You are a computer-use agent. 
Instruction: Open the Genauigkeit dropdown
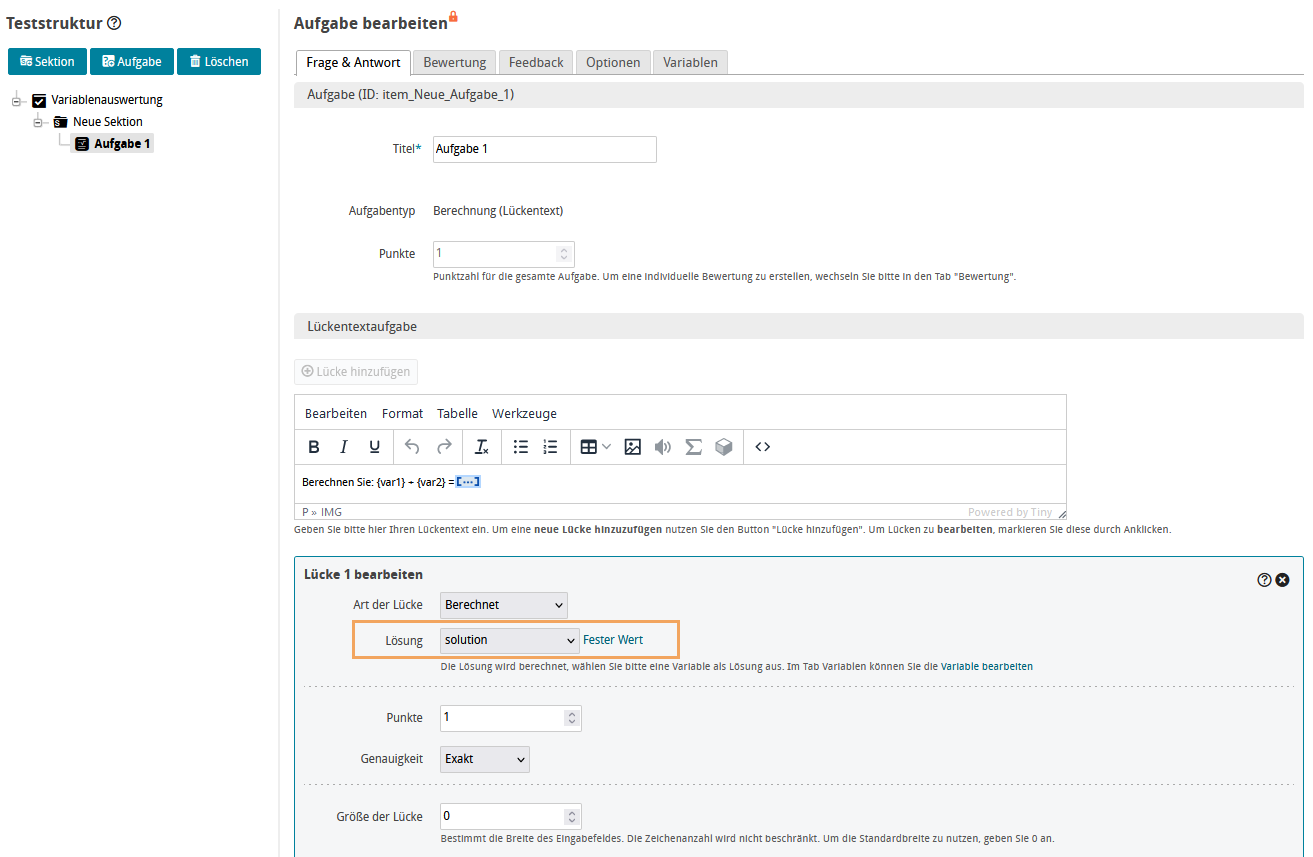click(x=485, y=759)
